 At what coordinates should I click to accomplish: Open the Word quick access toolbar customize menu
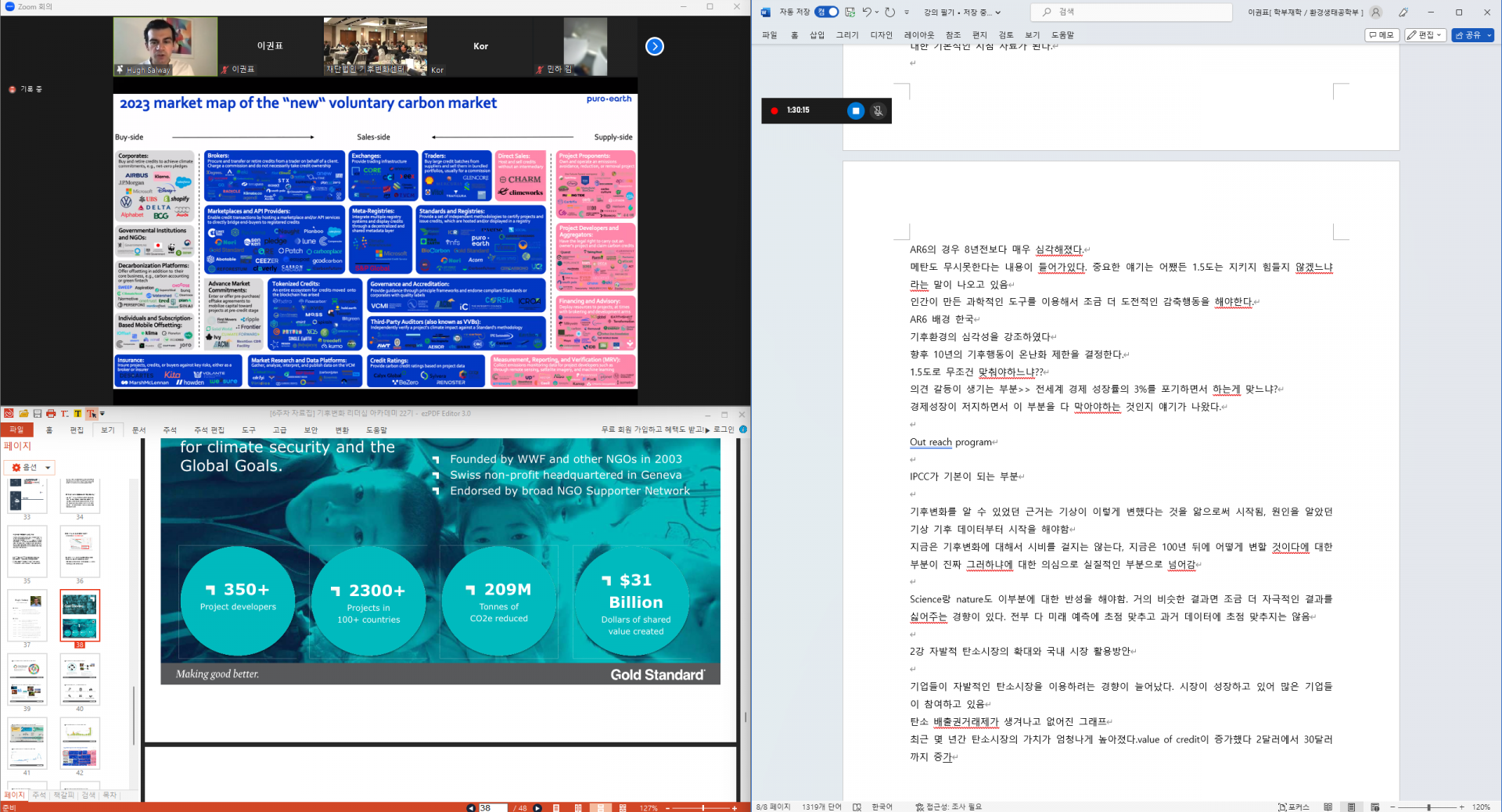coord(907,12)
